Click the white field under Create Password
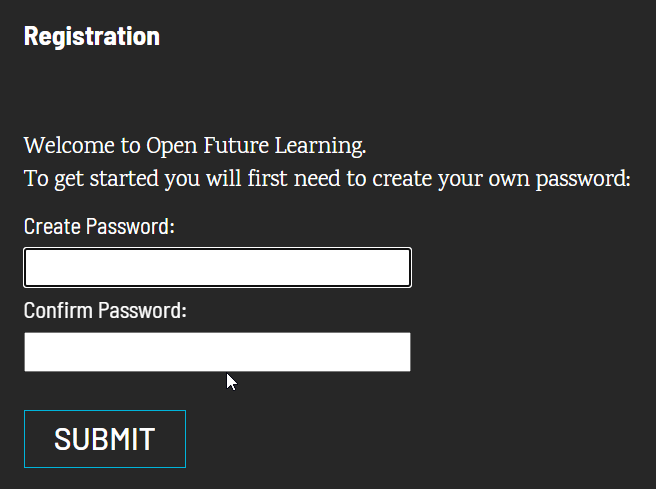The height and width of the screenshot is (489, 656). [217, 268]
